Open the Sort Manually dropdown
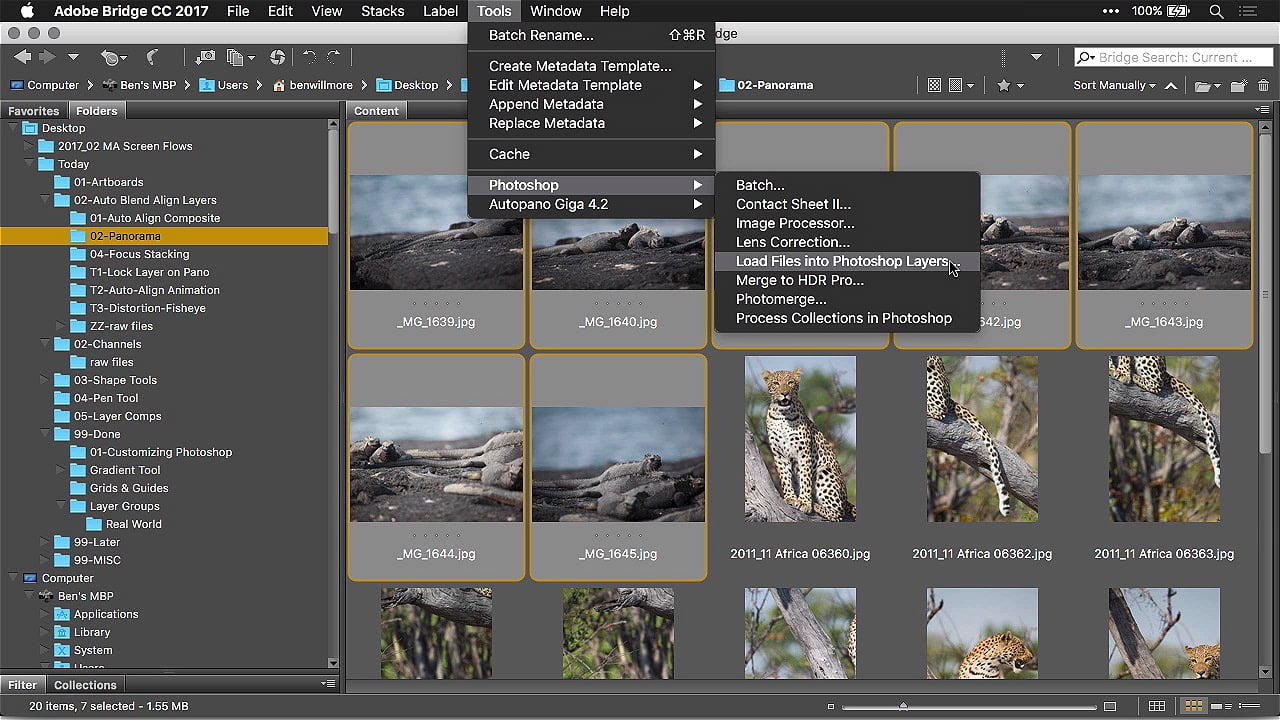This screenshot has height=720, width=1280. 1114,86
